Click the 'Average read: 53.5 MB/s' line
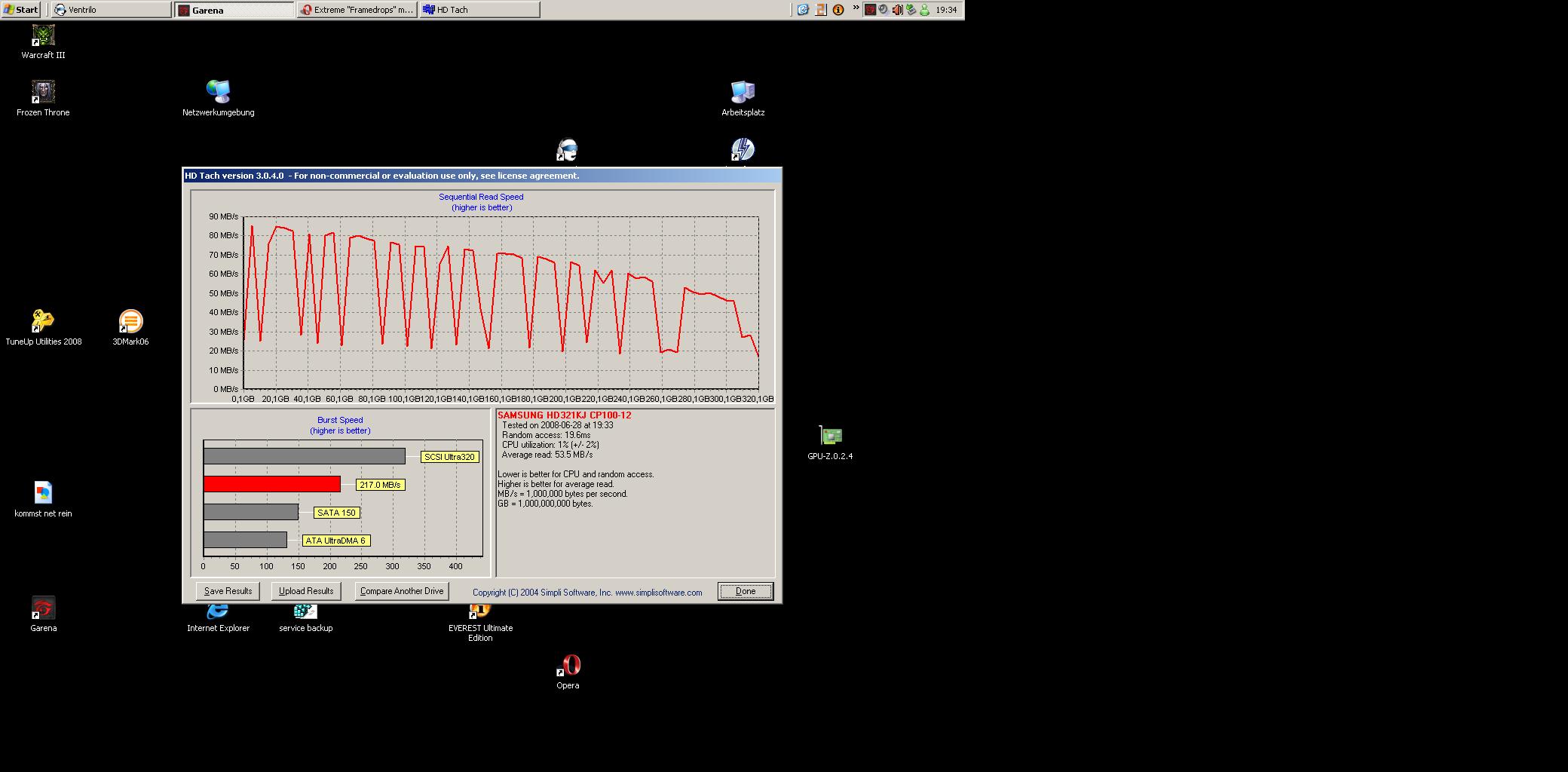 [547, 455]
